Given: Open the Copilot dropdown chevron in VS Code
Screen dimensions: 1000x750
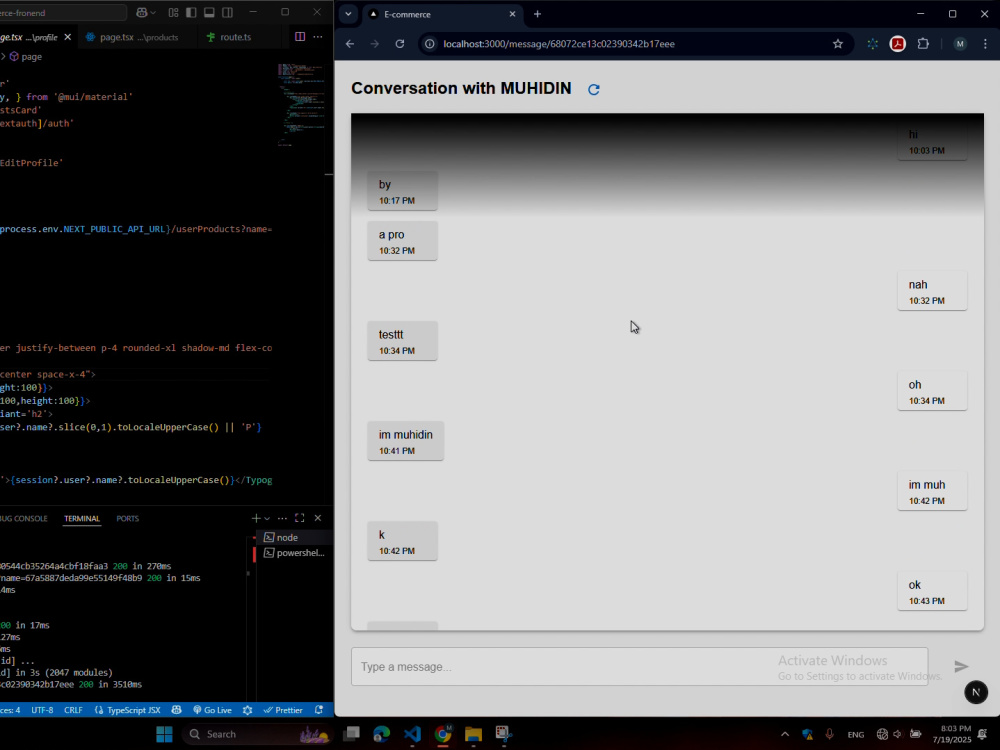Looking at the screenshot, I should click(x=153, y=13).
